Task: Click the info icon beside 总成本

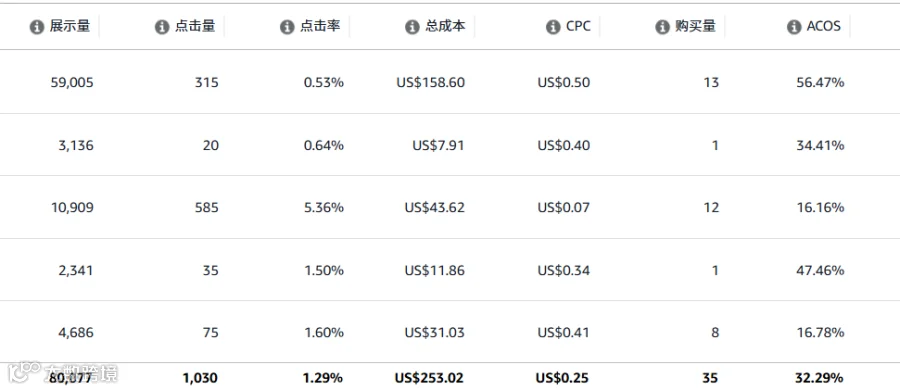Action: [x=412, y=27]
